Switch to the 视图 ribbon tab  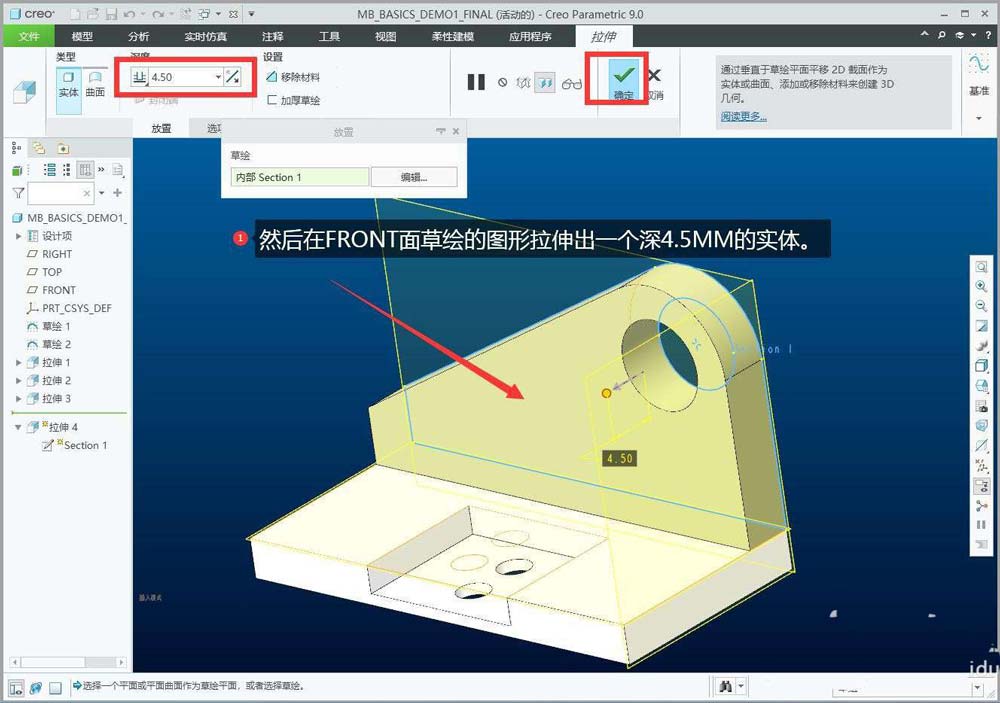385,36
